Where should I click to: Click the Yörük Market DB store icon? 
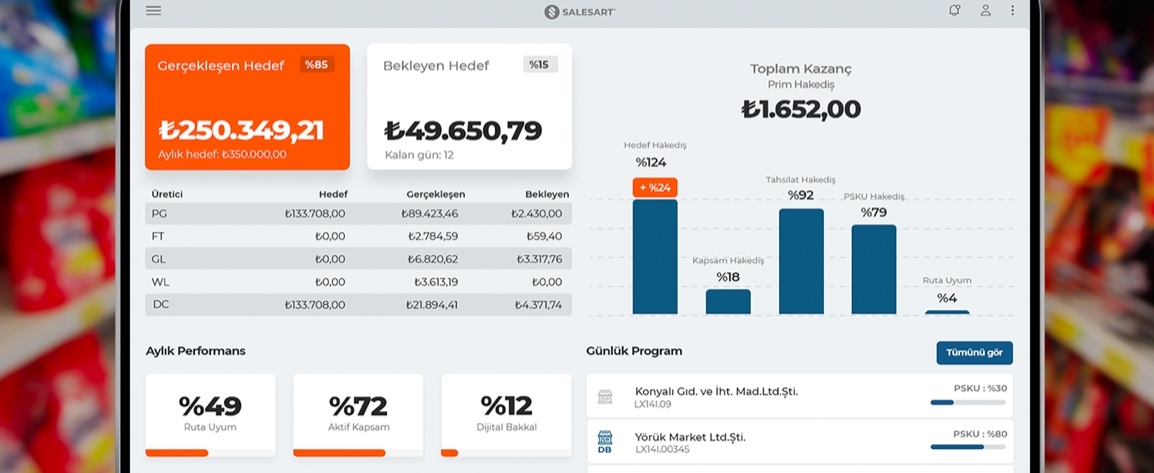pos(605,441)
